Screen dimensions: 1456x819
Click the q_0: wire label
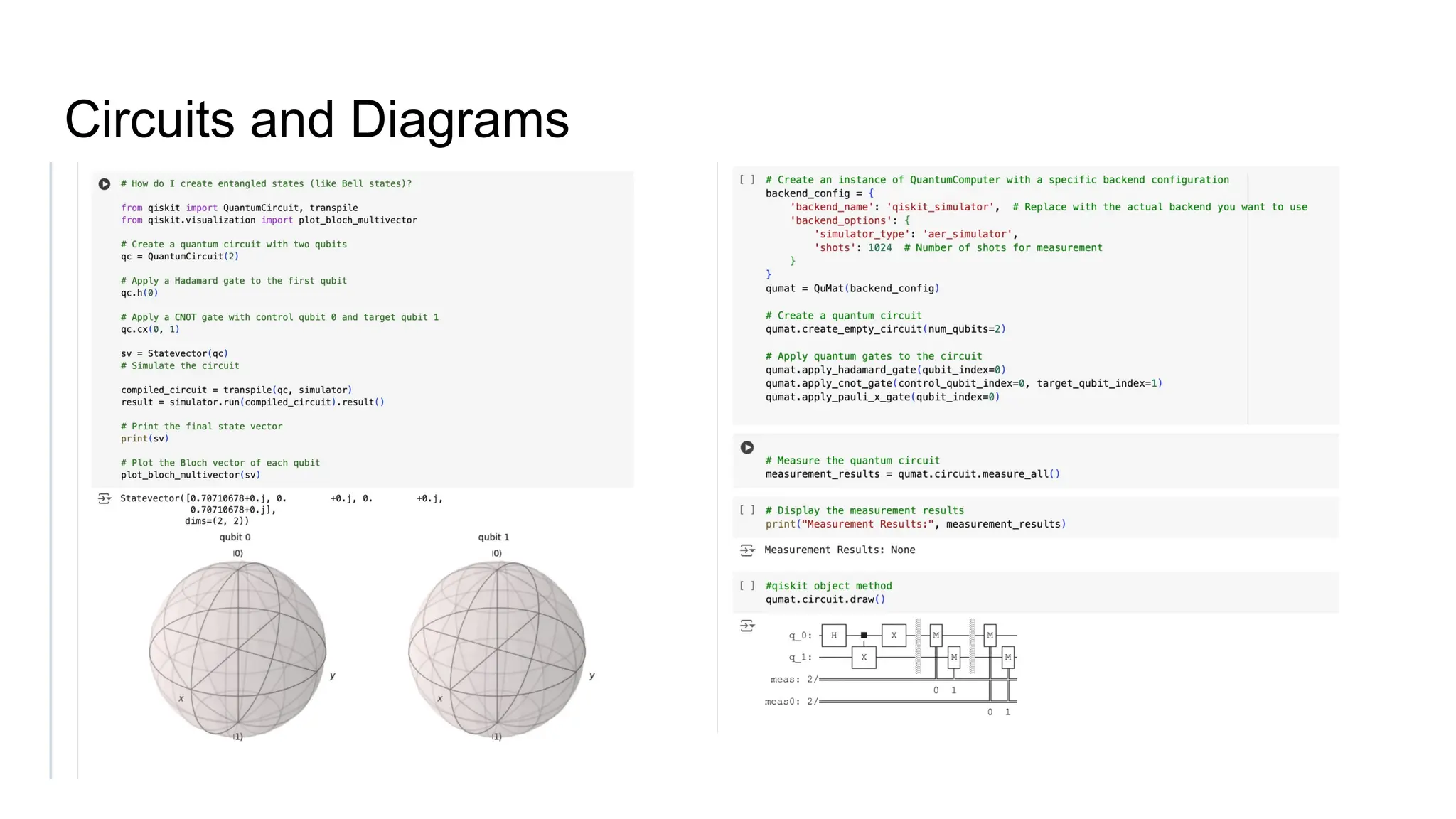pos(801,636)
